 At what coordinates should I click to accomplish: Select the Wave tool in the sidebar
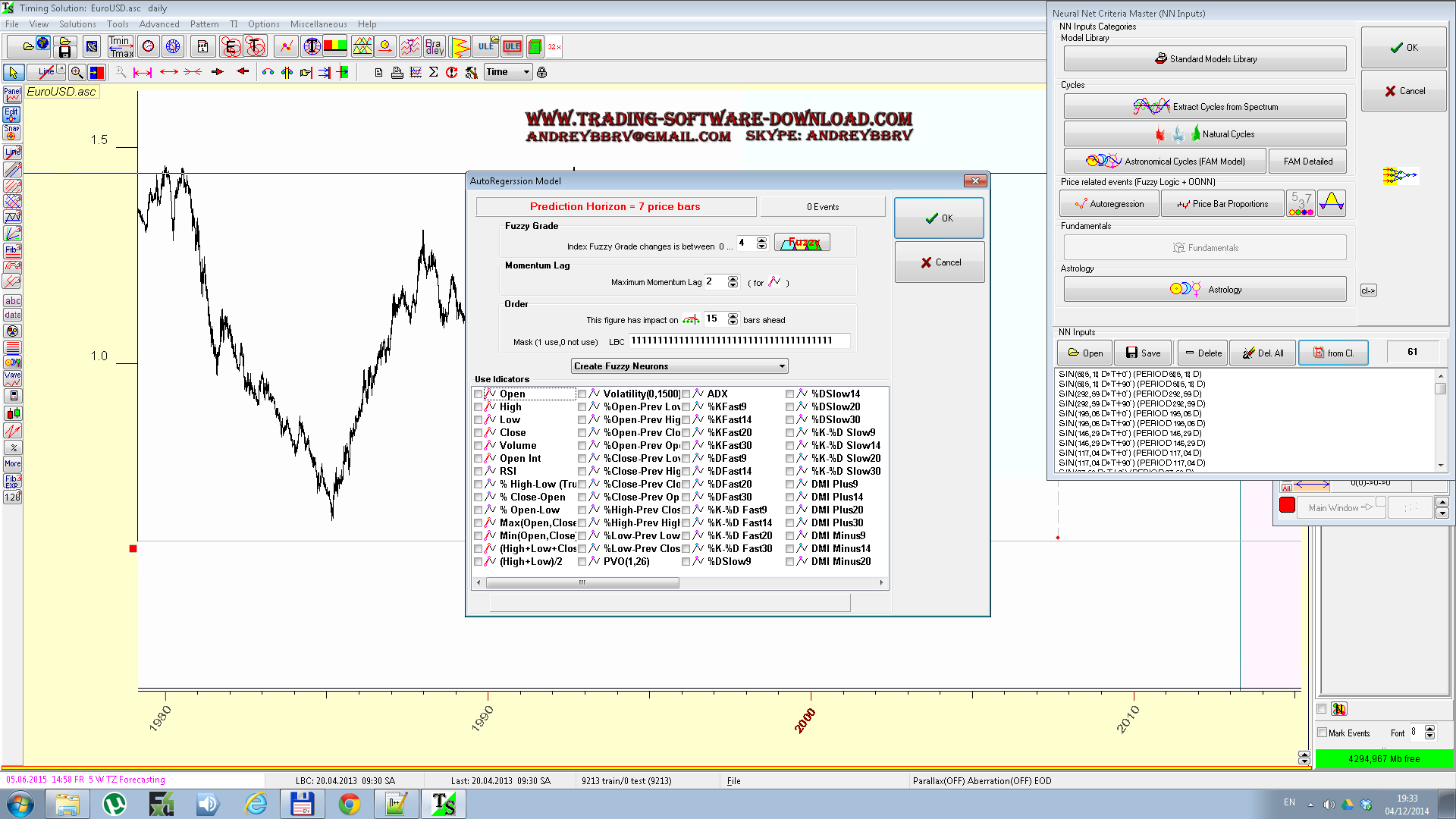pyautogui.click(x=12, y=378)
